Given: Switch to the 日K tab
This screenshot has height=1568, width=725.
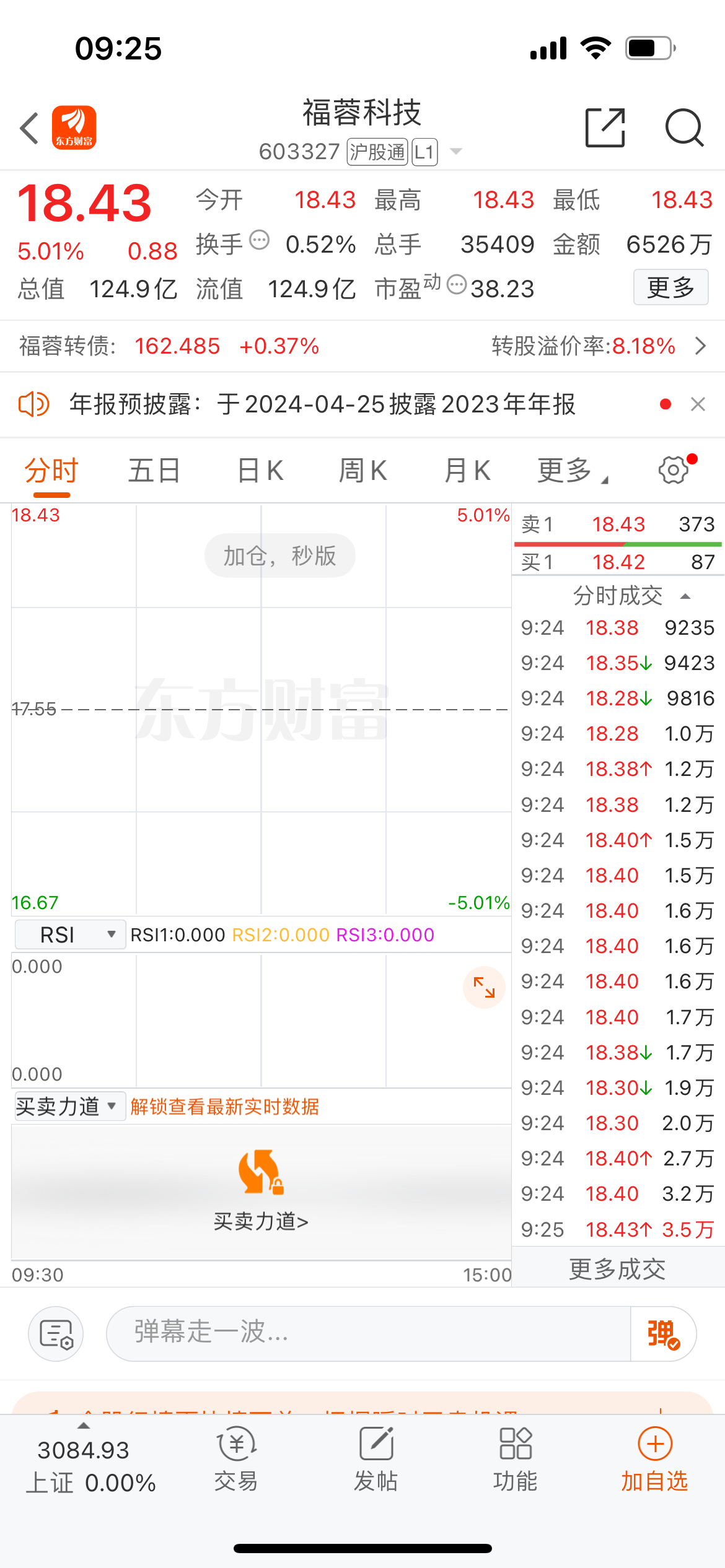Looking at the screenshot, I should click(260, 471).
